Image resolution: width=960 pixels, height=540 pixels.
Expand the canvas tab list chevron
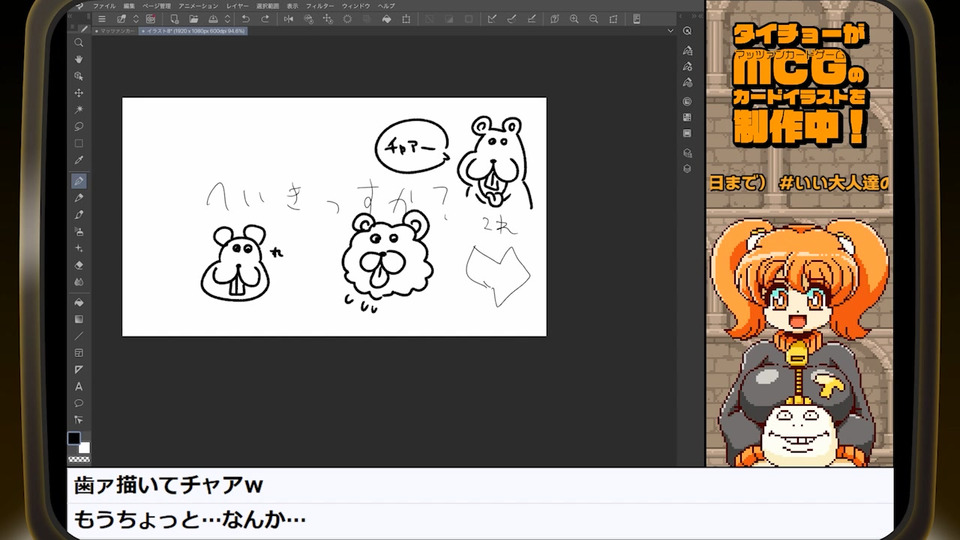(672, 31)
